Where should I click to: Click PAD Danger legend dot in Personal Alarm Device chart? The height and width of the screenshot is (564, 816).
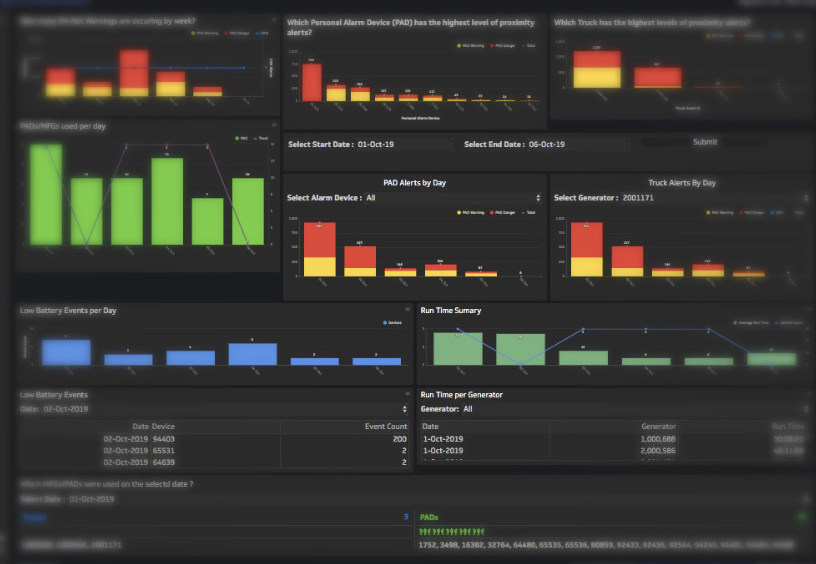click(493, 45)
